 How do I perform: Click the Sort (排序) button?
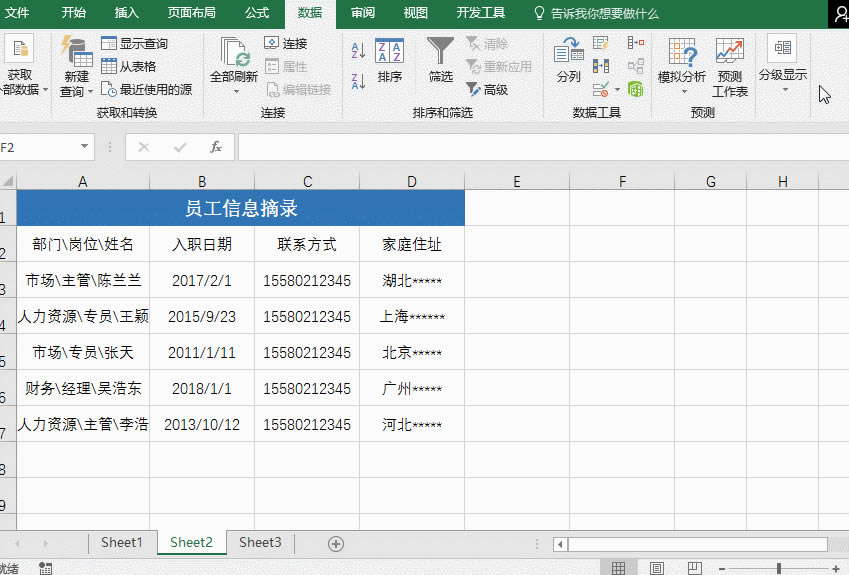[389, 60]
